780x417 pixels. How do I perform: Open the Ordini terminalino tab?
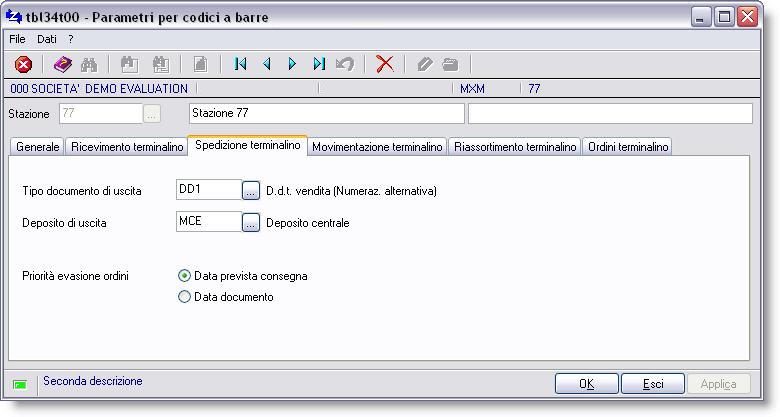pos(627,147)
